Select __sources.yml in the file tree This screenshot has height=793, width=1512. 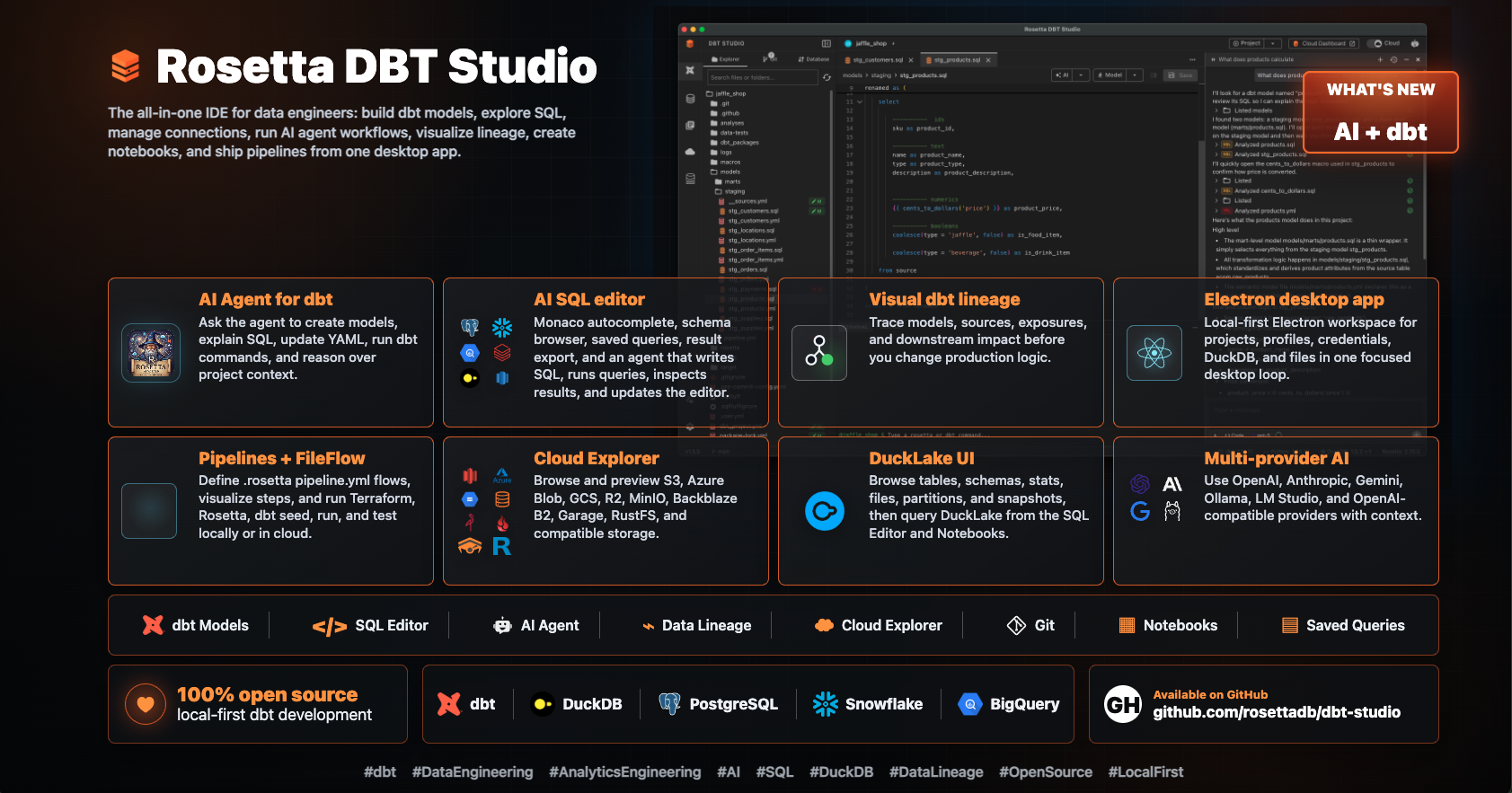pyautogui.click(x=742, y=201)
